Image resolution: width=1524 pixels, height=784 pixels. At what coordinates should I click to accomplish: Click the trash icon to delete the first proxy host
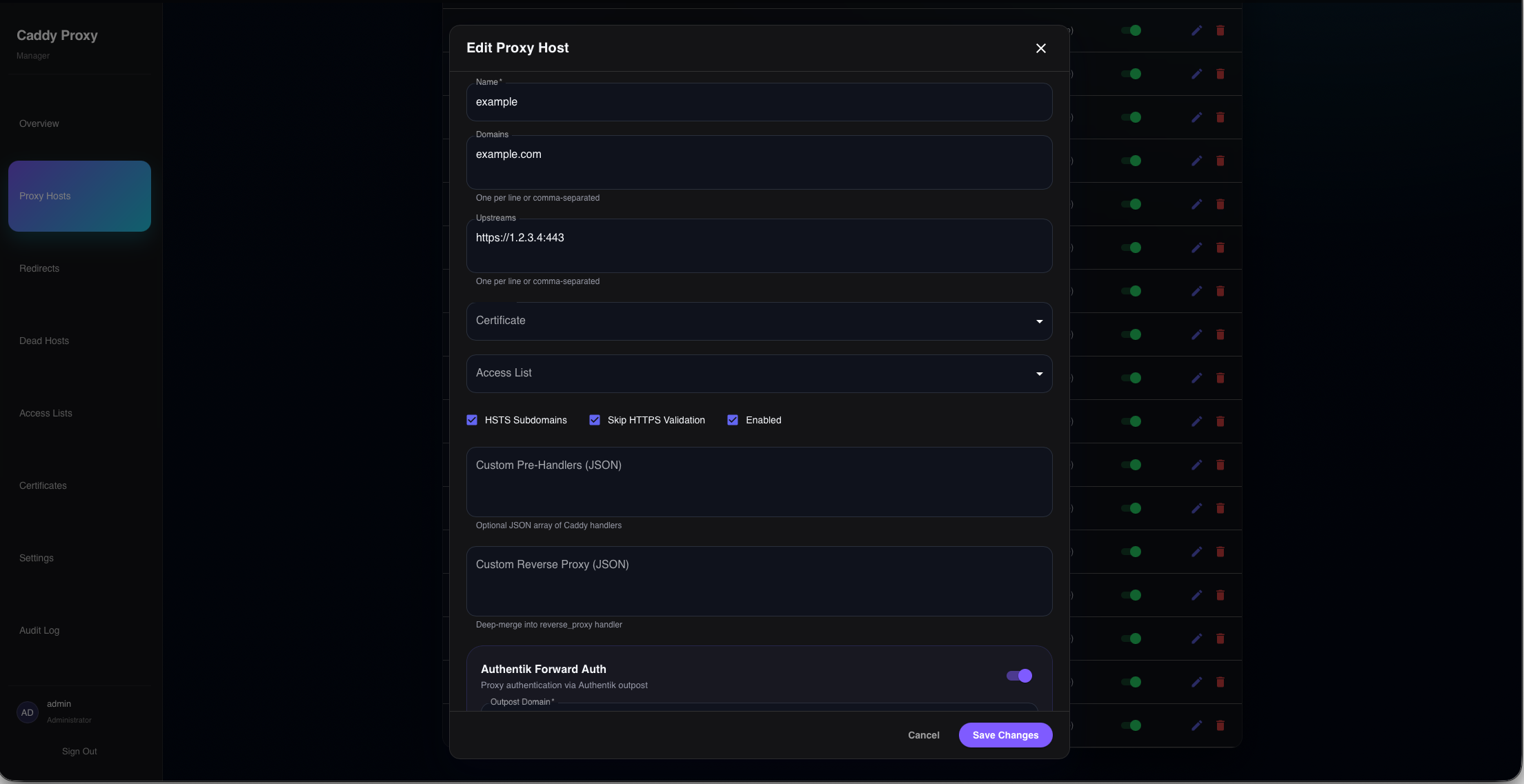tap(1220, 30)
